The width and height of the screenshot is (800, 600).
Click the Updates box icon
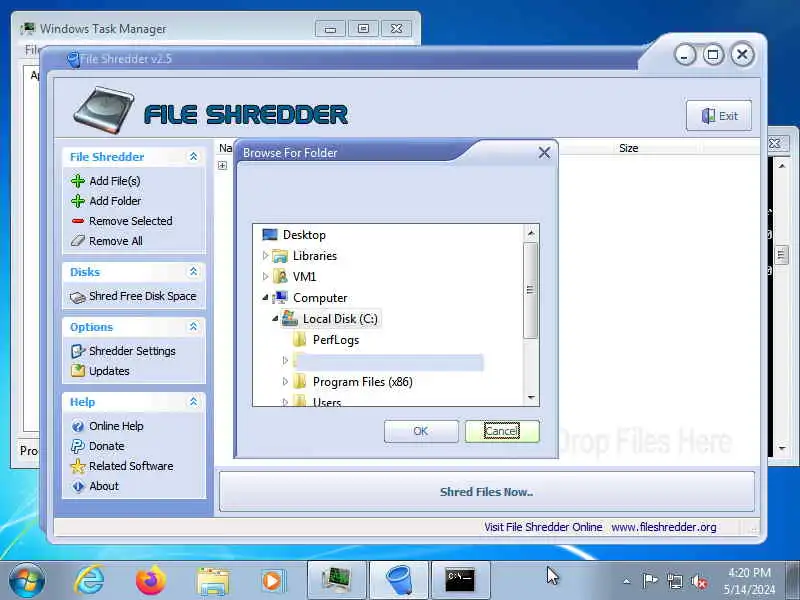point(78,371)
